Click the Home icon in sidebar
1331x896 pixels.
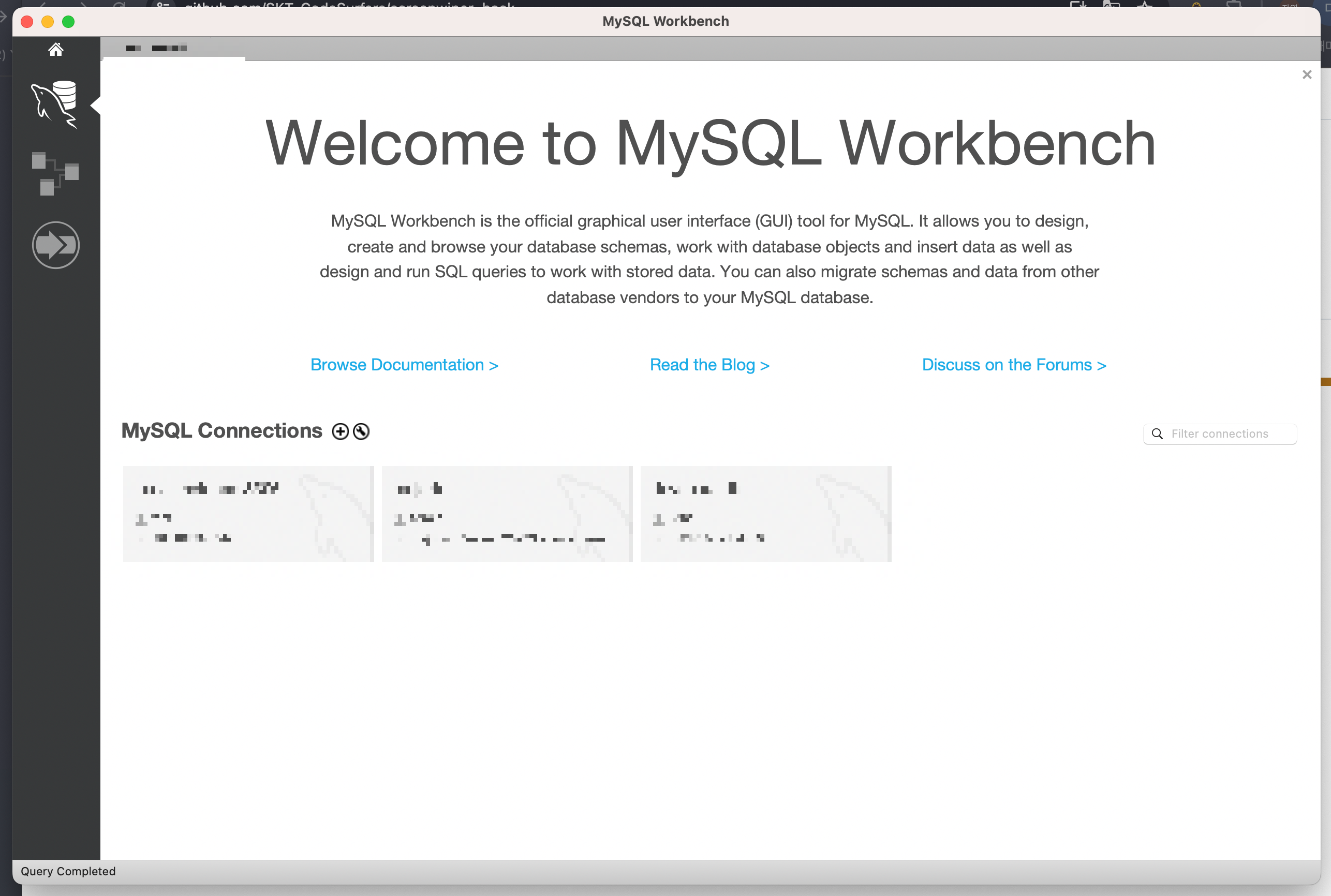click(55, 50)
